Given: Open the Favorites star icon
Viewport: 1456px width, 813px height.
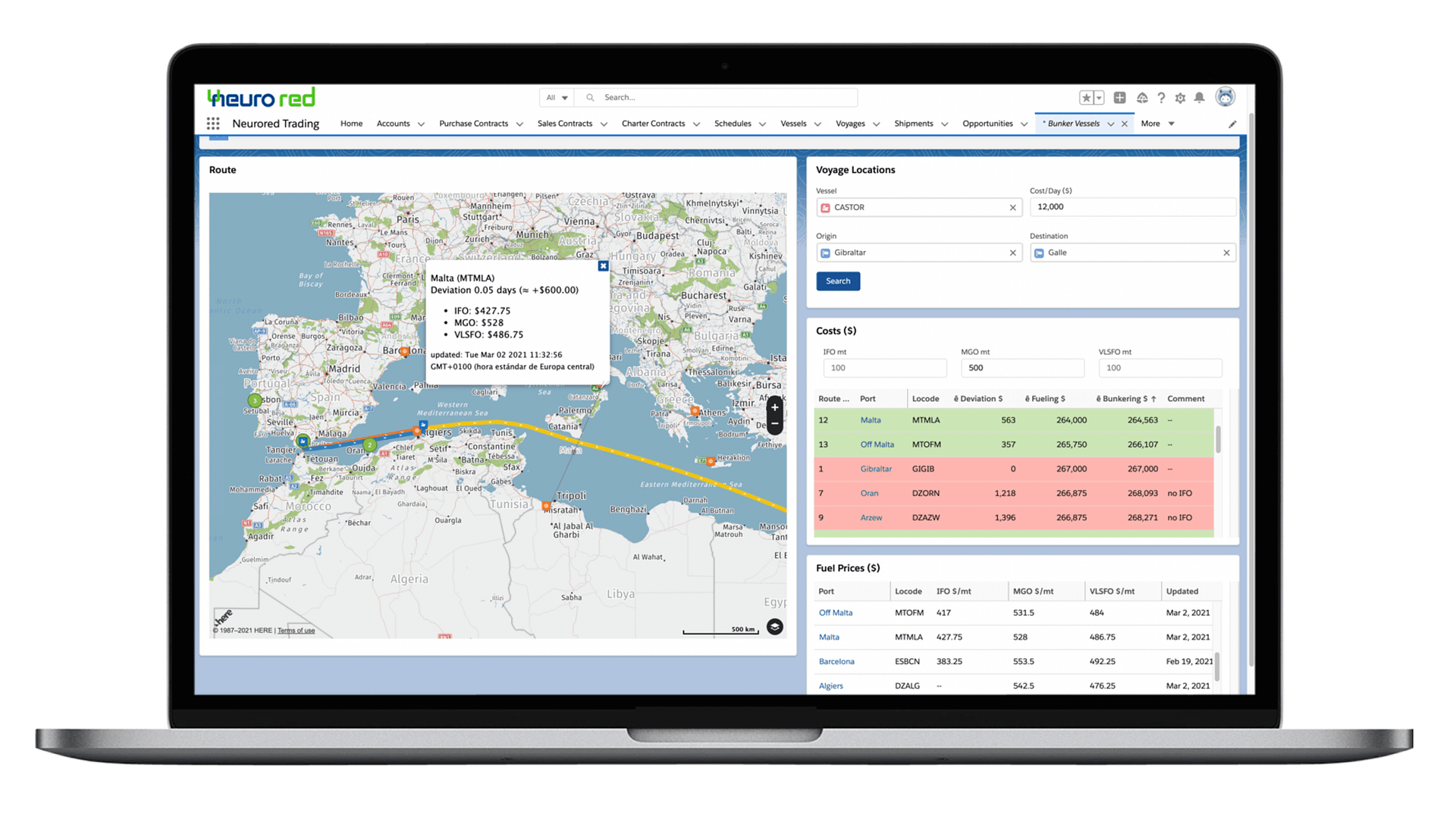Looking at the screenshot, I should pyautogui.click(x=1086, y=98).
